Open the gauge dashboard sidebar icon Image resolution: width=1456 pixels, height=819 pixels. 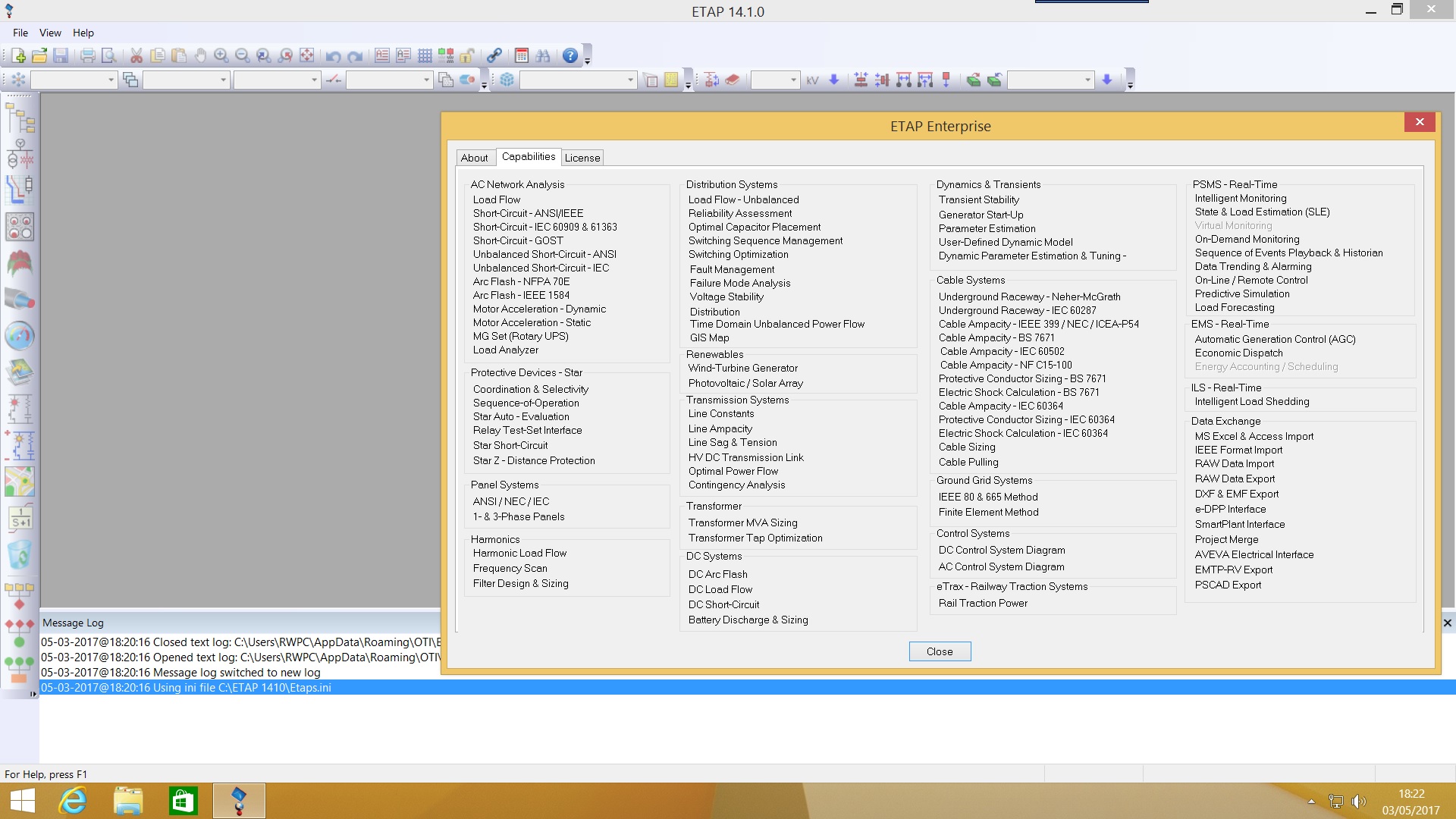coord(20,336)
